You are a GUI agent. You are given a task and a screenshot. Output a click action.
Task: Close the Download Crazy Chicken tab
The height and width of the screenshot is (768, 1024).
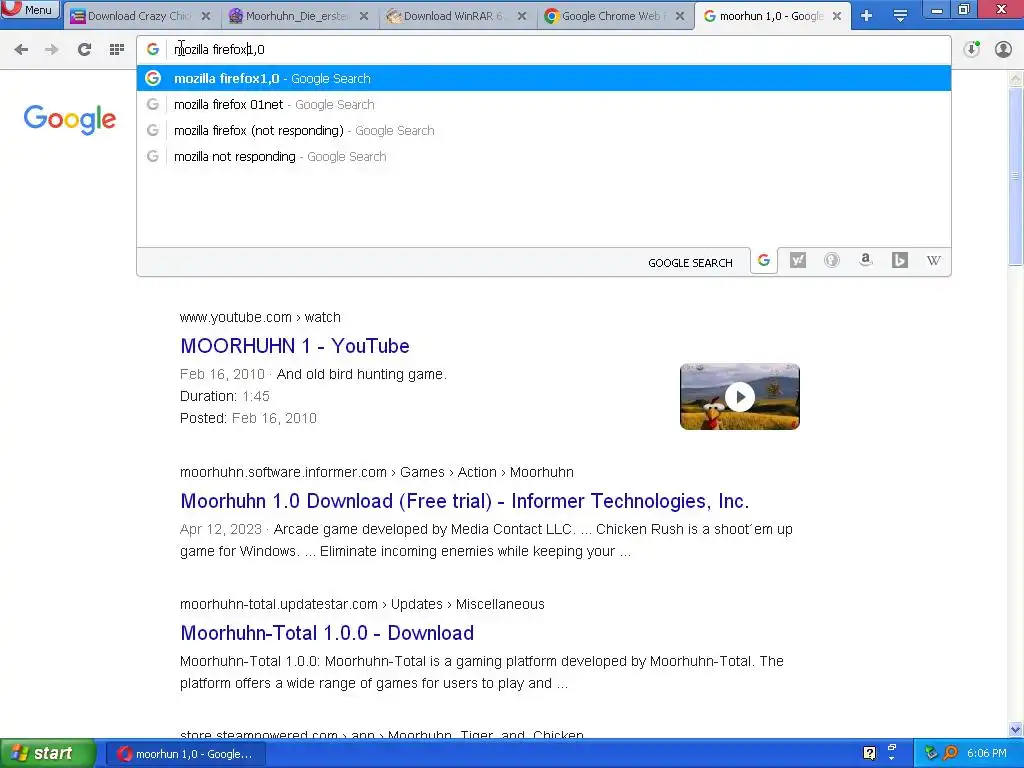(x=206, y=16)
